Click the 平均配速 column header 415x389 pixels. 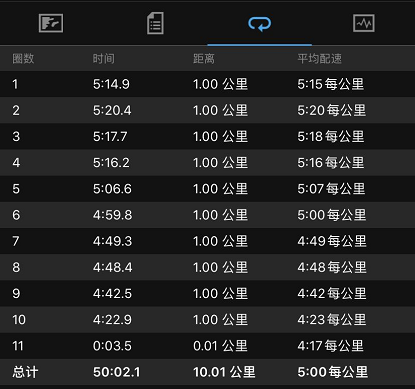[320, 59]
